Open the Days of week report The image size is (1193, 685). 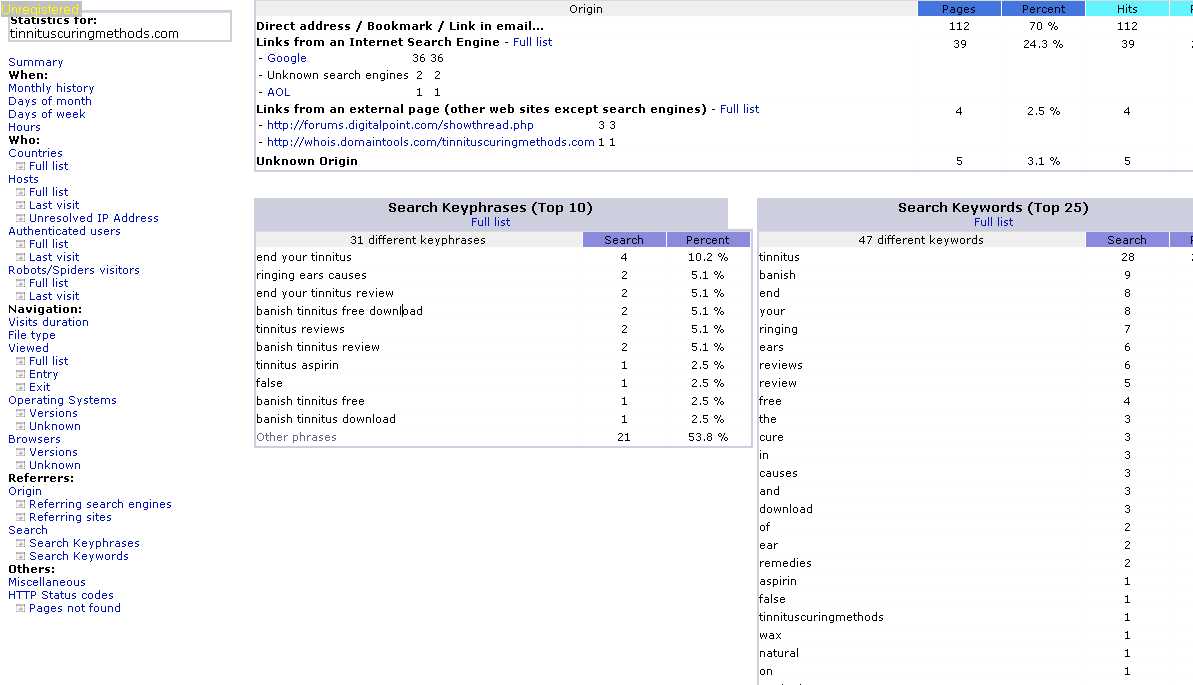(47, 114)
